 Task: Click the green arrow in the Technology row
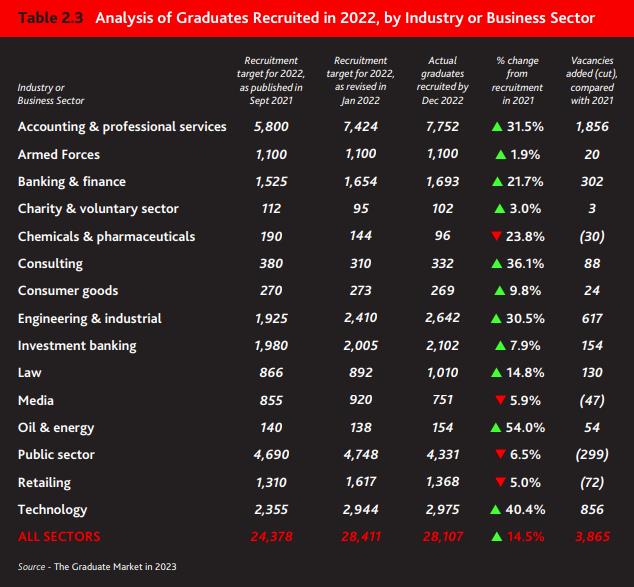point(495,509)
